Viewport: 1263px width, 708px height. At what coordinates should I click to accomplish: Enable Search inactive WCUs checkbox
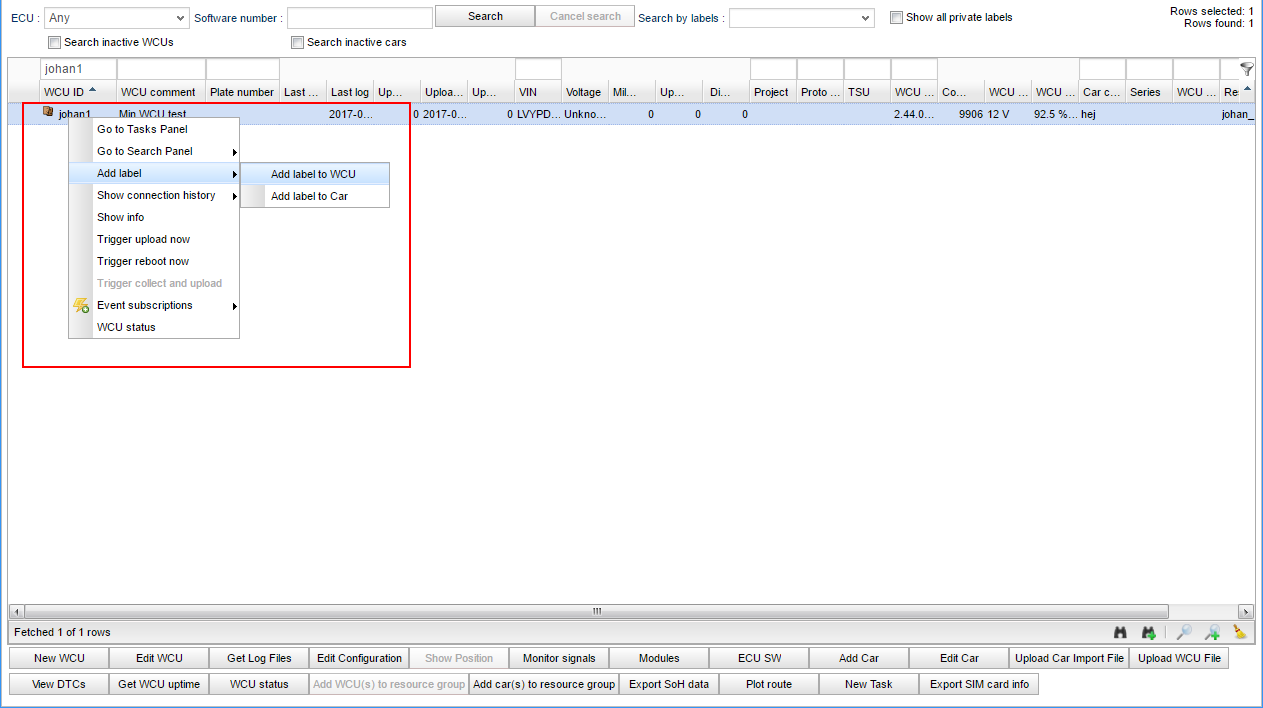[x=55, y=43]
